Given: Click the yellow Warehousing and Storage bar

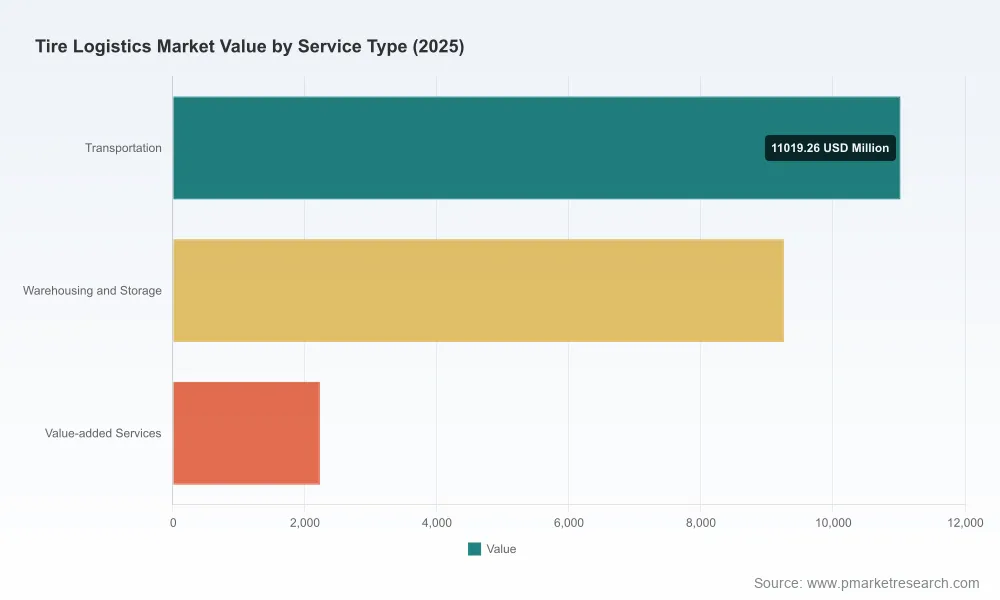Looking at the screenshot, I should coord(478,291).
